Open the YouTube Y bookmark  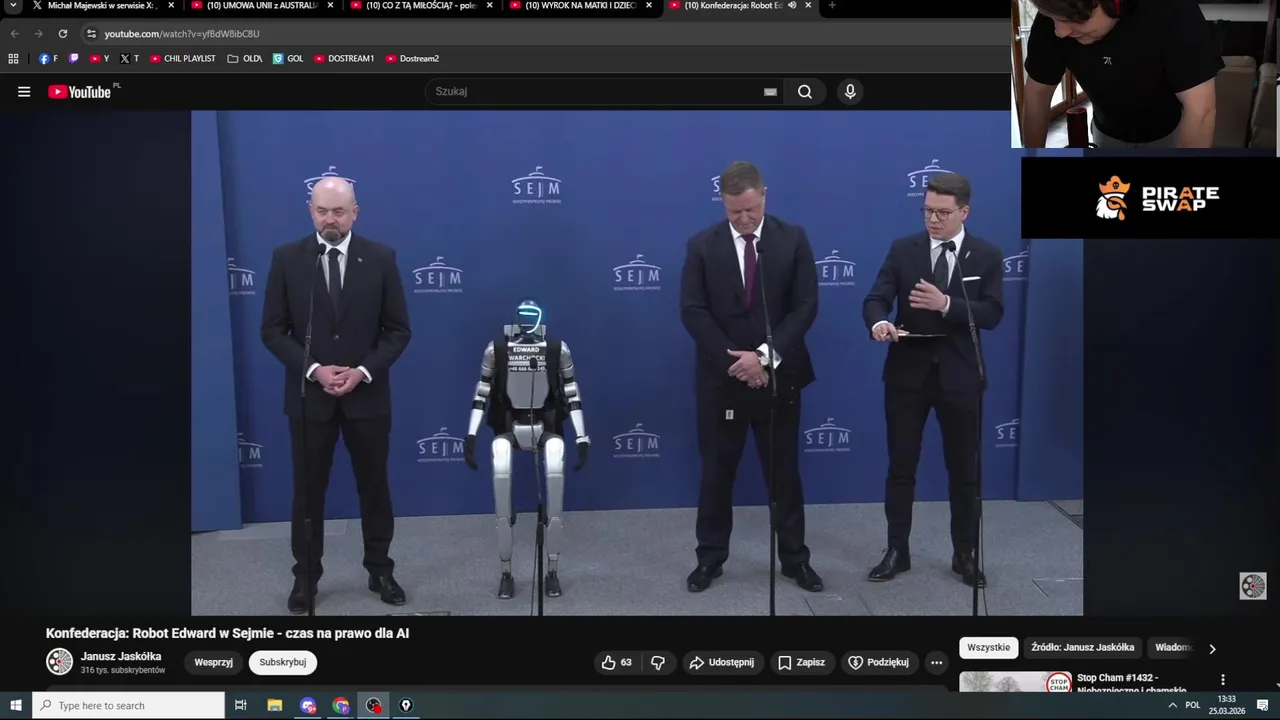pos(99,59)
